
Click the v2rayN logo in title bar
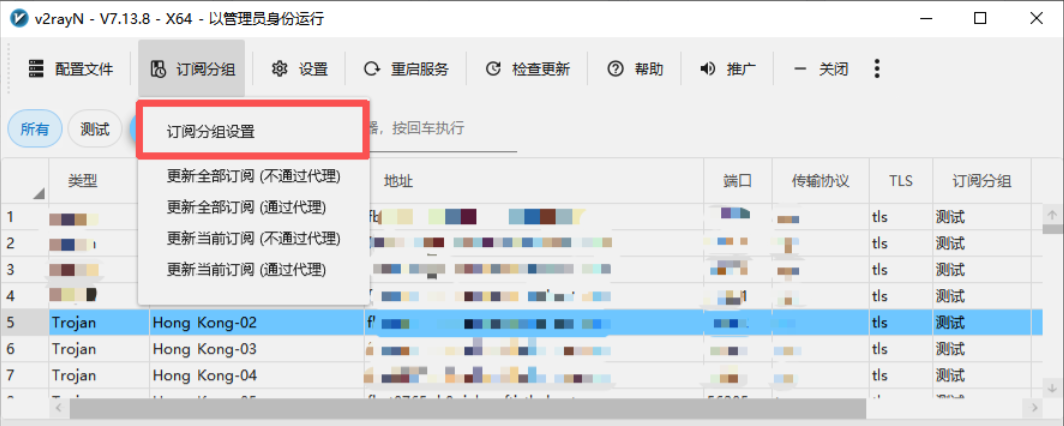pyautogui.click(x=19, y=18)
